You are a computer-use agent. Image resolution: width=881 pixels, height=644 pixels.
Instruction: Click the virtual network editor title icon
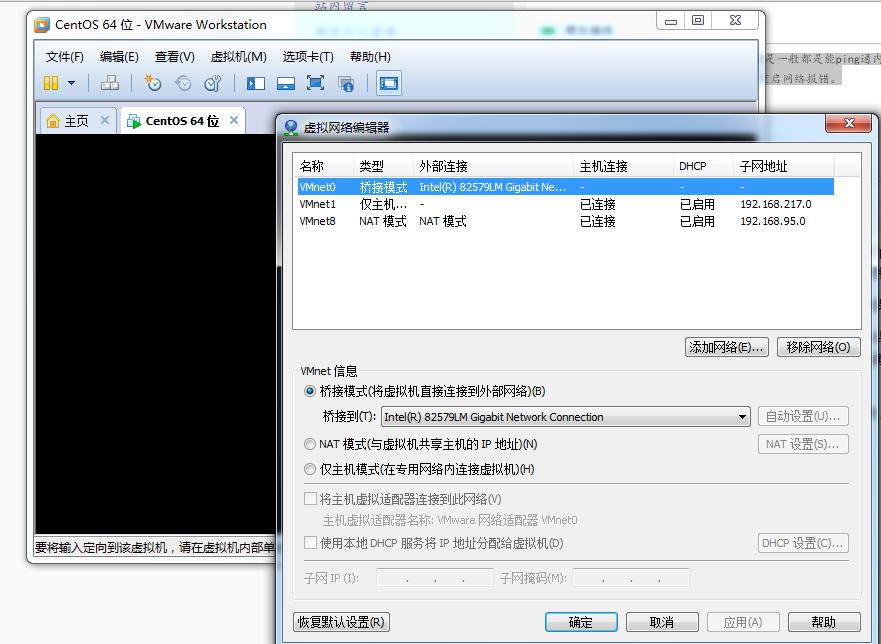pos(290,128)
